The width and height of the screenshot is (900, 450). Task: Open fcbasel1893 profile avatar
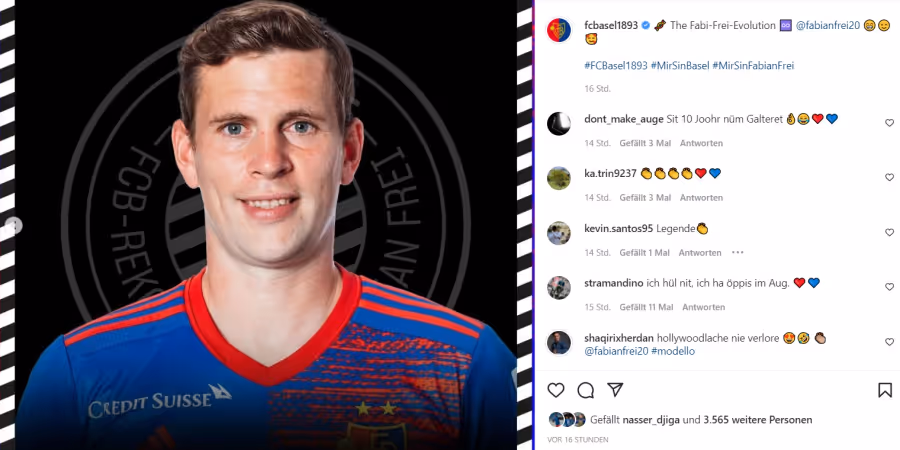point(558,30)
